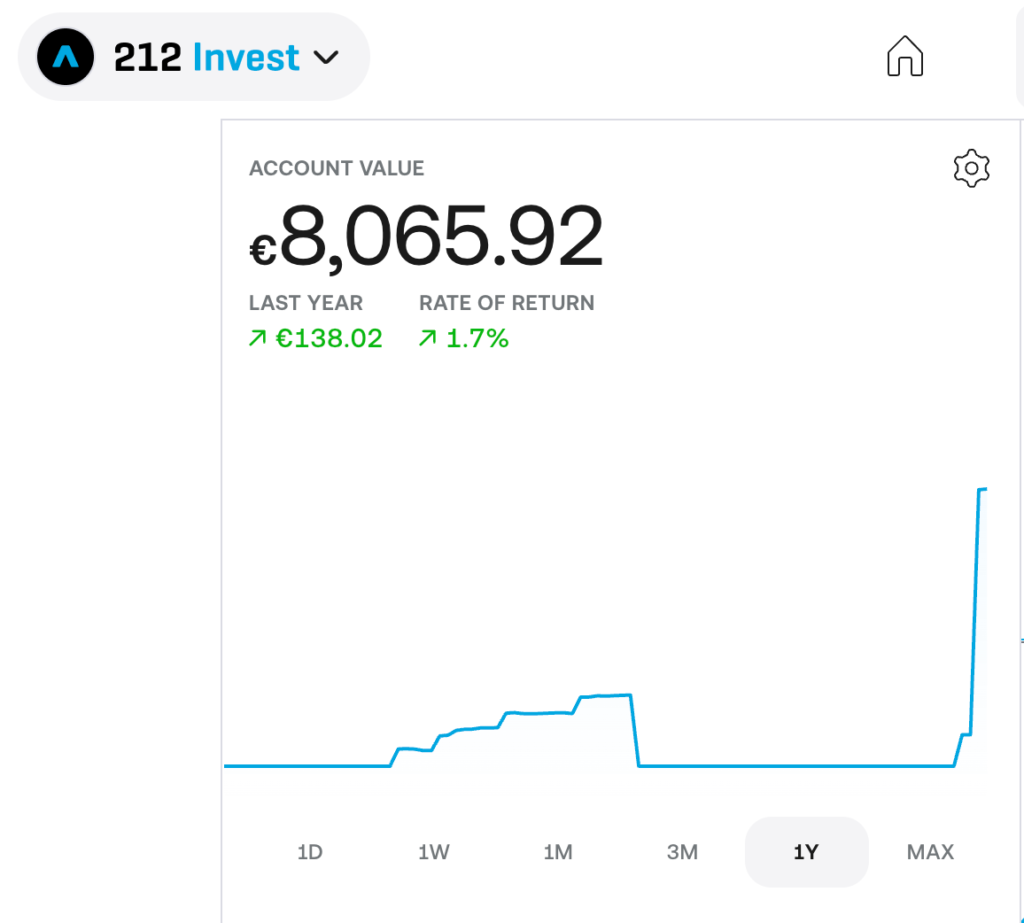Open the Home icon in the top bar
1024x923 pixels.
[x=905, y=56]
